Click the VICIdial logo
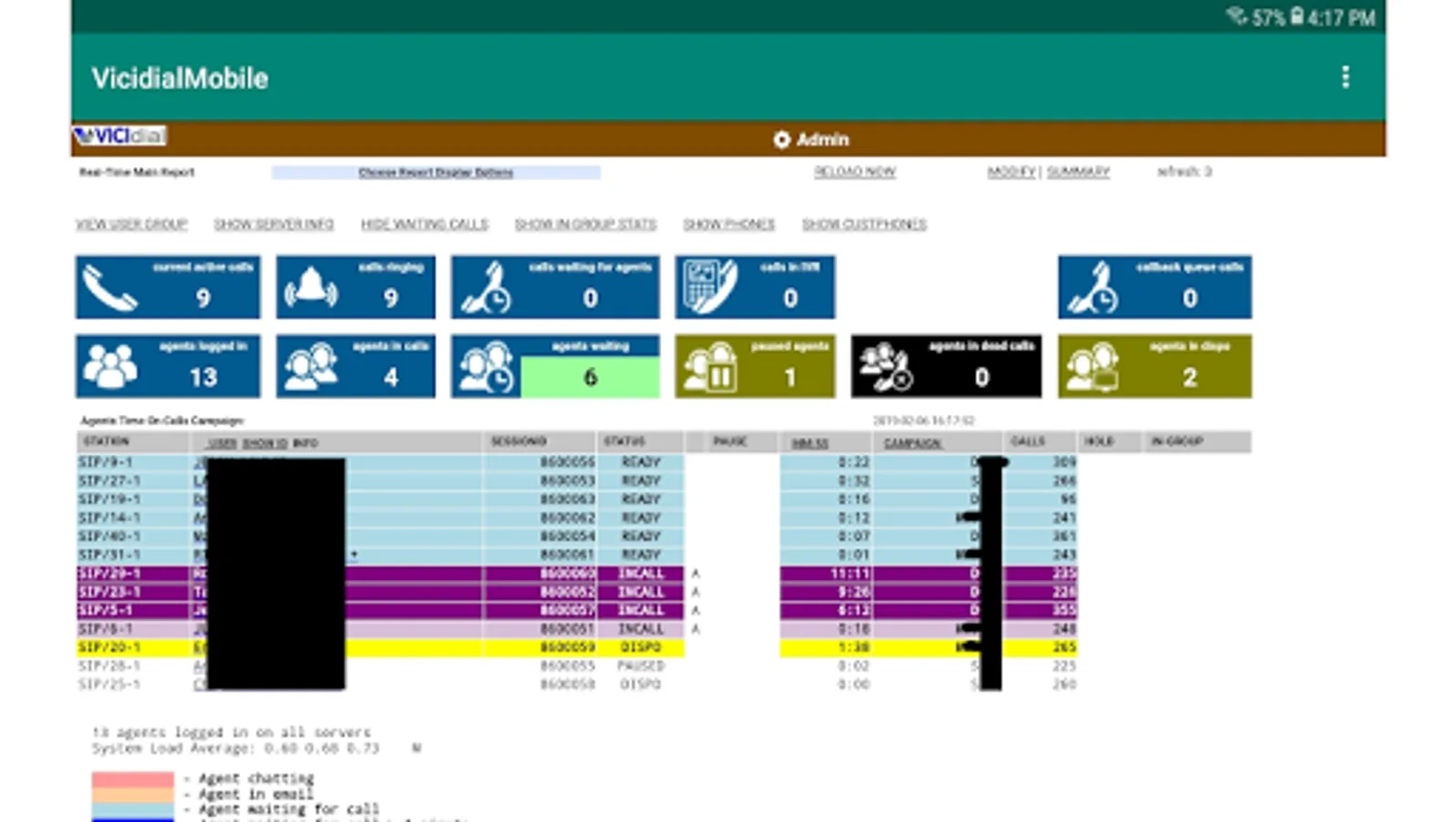The width and height of the screenshot is (1456, 822). tap(120, 136)
